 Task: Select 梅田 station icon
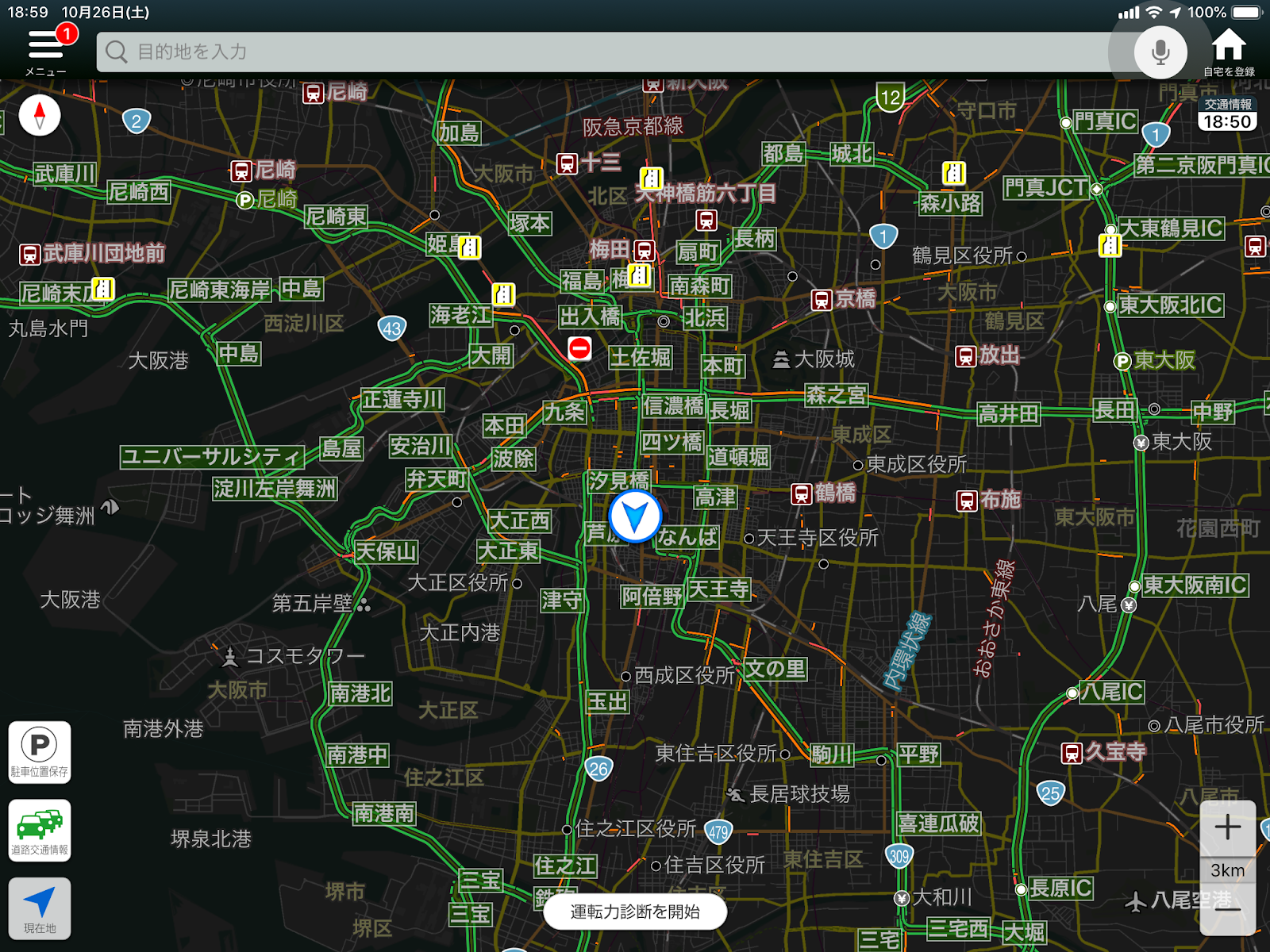[x=645, y=251]
